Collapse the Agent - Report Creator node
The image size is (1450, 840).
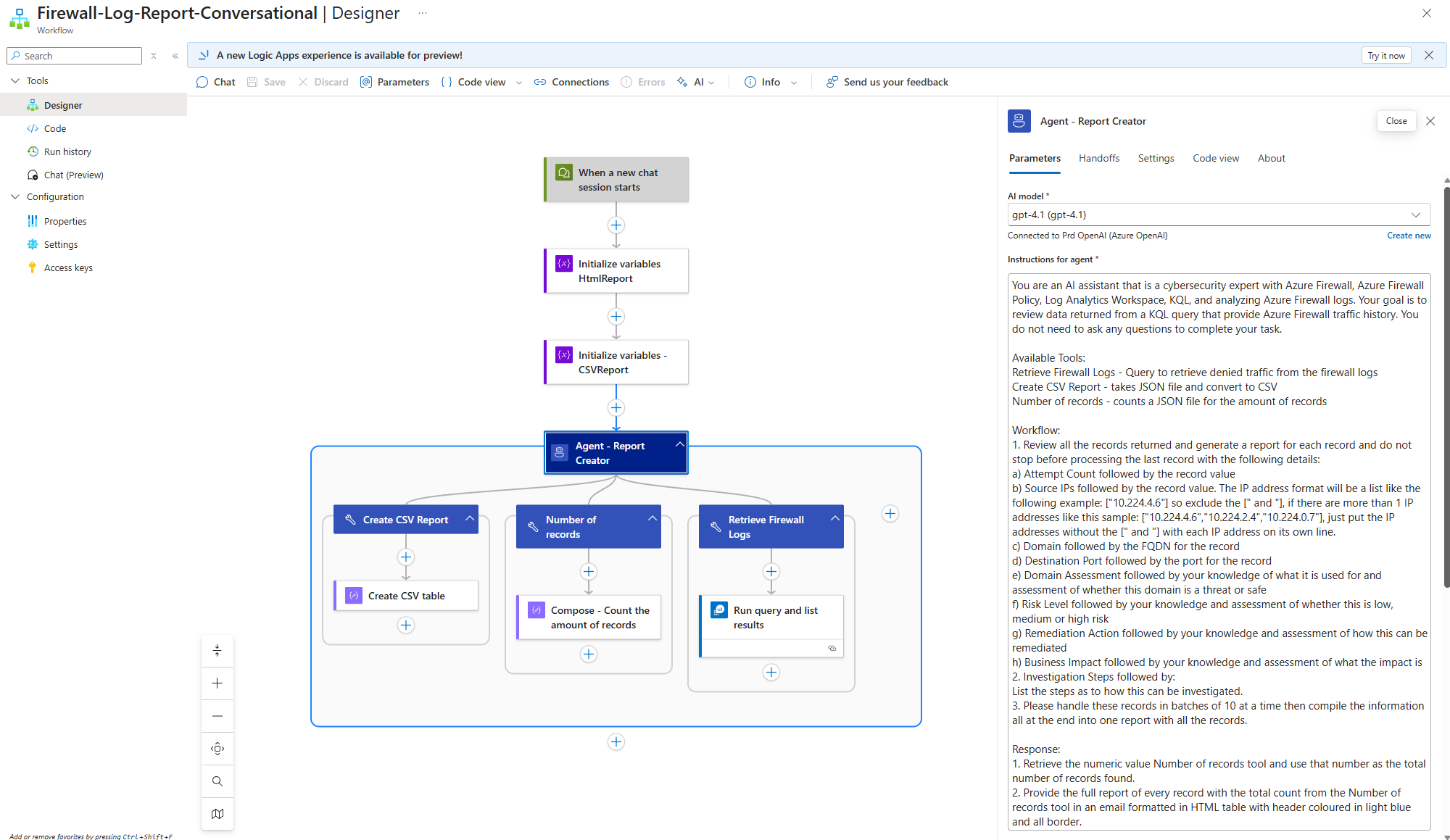click(679, 444)
